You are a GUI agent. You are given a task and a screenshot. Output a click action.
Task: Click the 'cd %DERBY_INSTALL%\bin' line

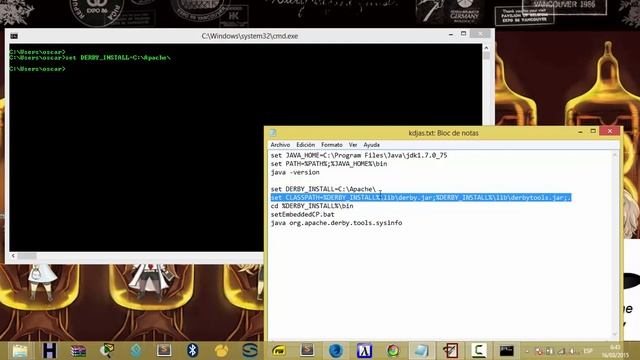312,206
